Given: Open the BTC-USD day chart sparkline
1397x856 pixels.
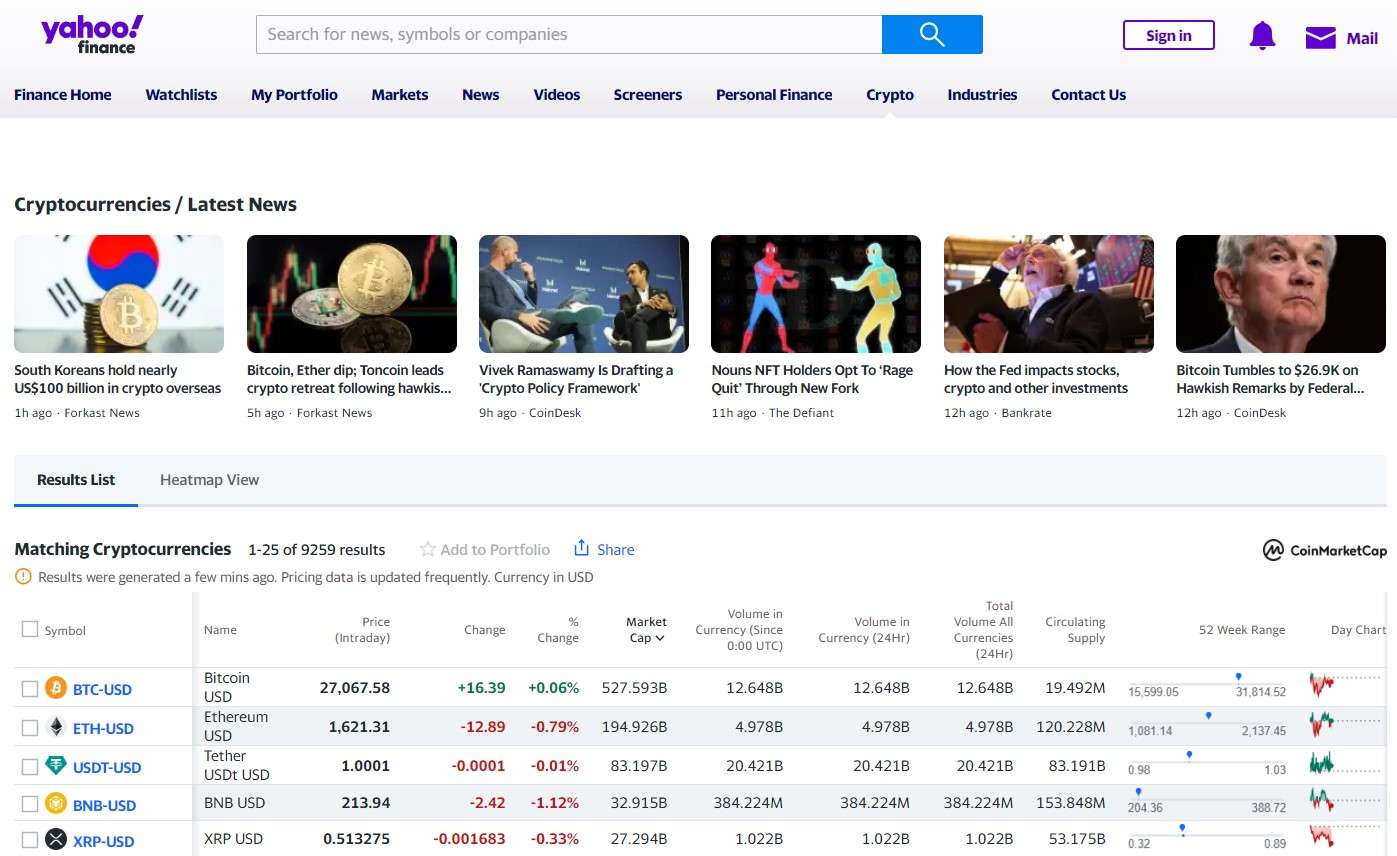Looking at the screenshot, I should point(1345,686).
